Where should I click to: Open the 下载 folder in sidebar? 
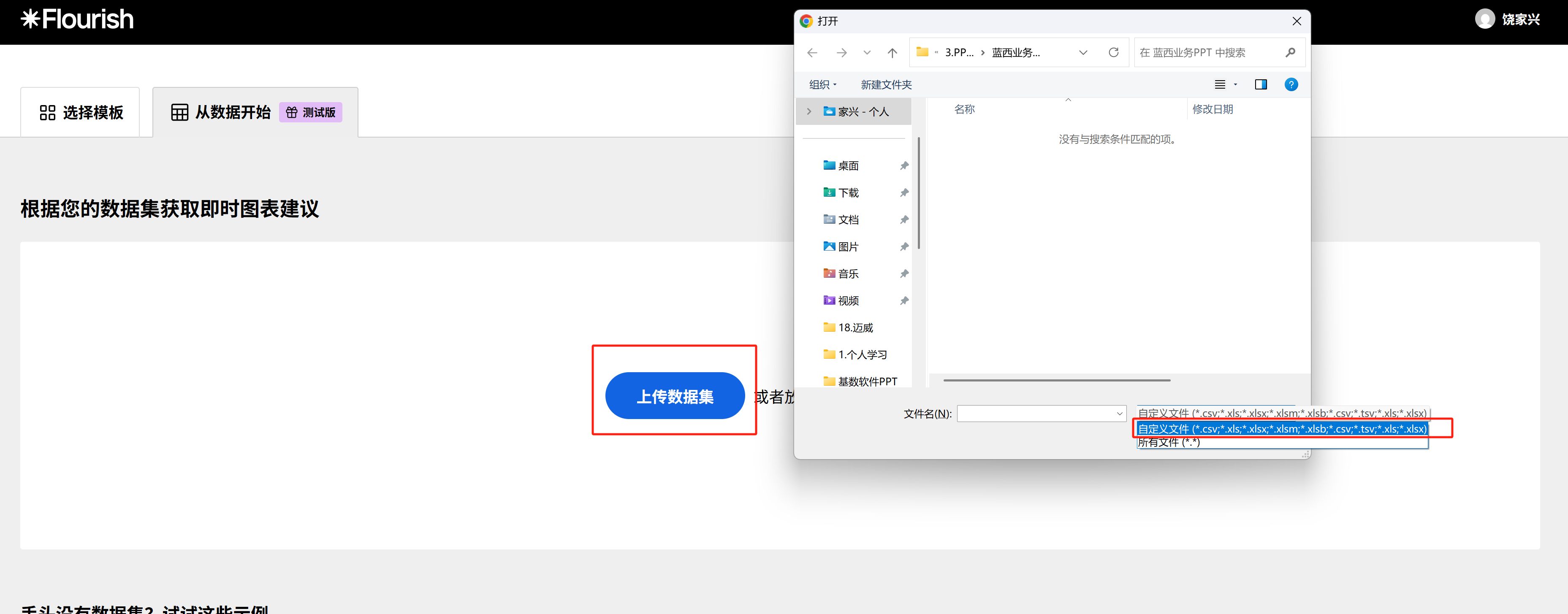848,193
